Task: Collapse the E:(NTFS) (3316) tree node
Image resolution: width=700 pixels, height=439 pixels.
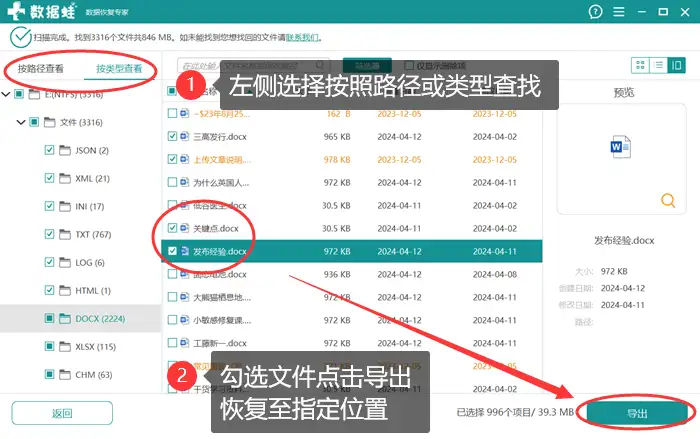Action: [x=6, y=94]
